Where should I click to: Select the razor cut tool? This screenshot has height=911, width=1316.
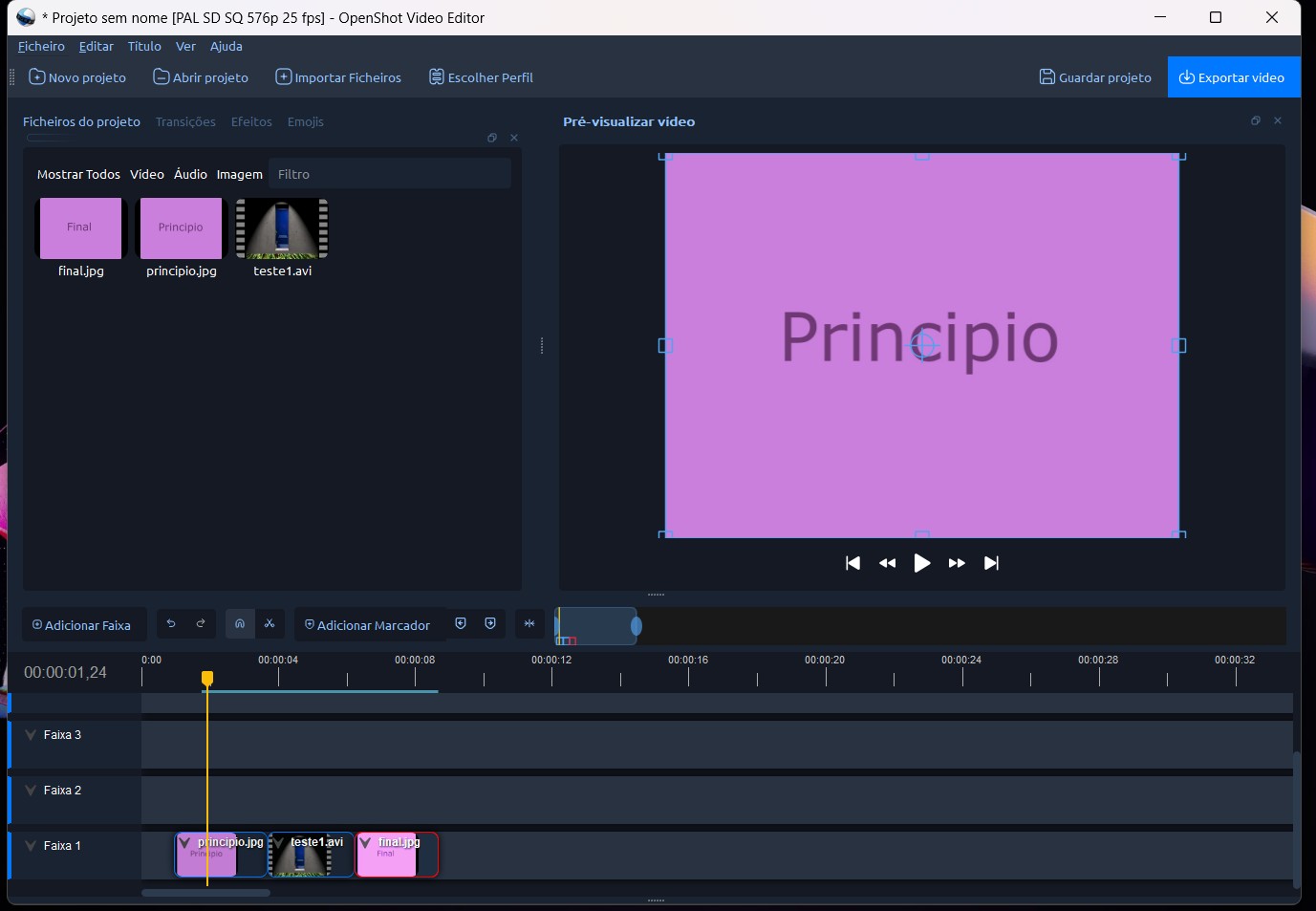(x=270, y=624)
